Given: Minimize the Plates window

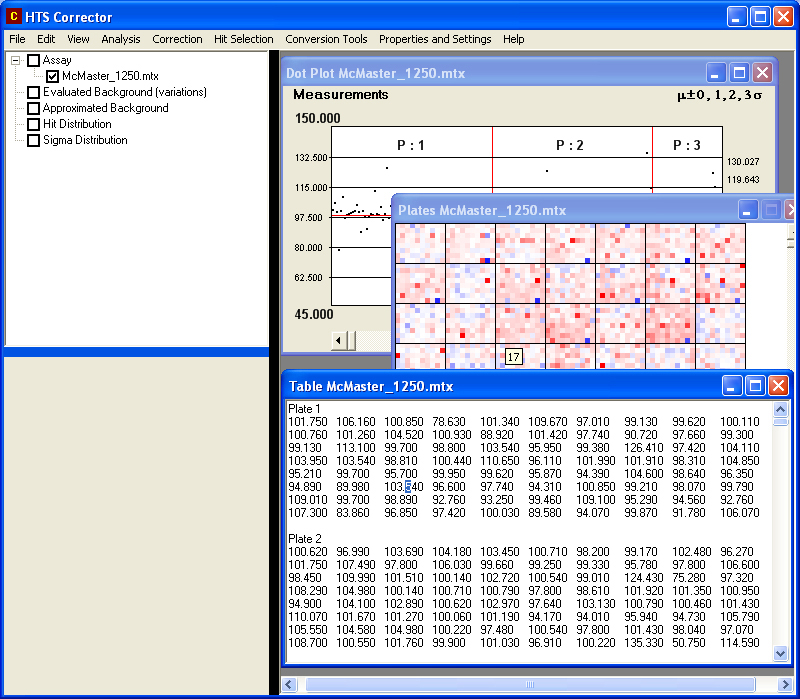Looking at the screenshot, I should [x=747, y=210].
